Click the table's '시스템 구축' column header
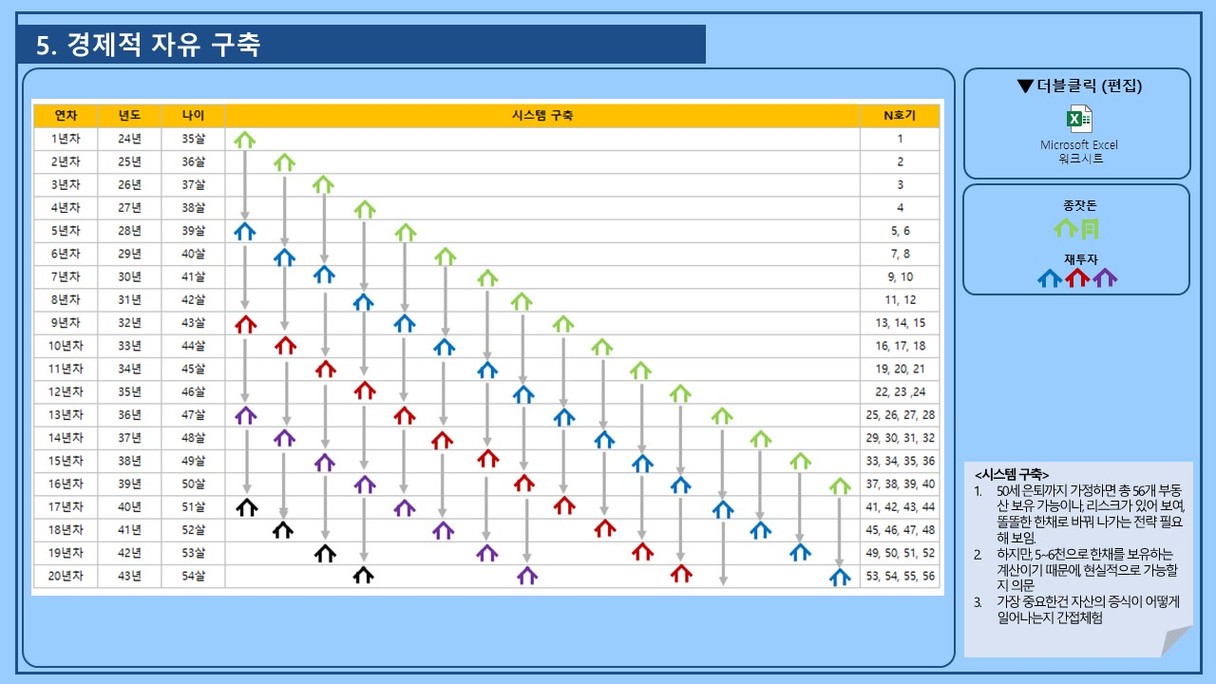1216x684 pixels. coord(542,115)
